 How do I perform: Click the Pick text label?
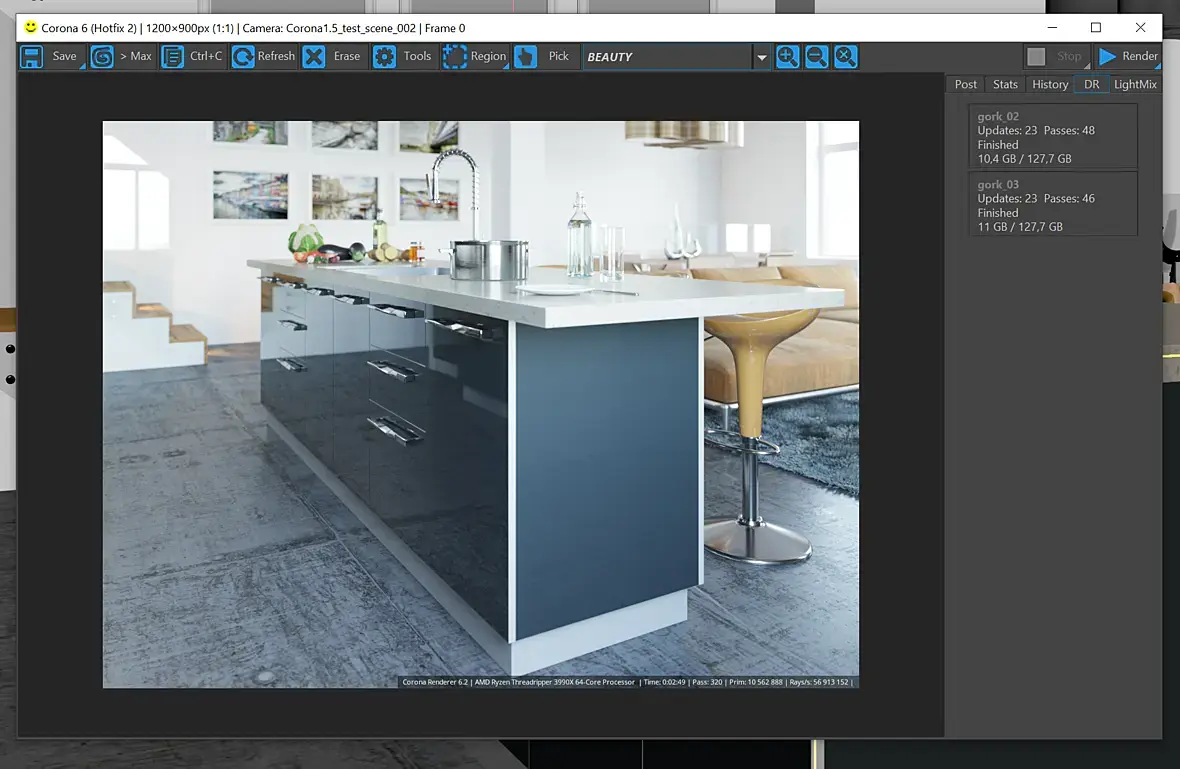(x=558, y=56)
